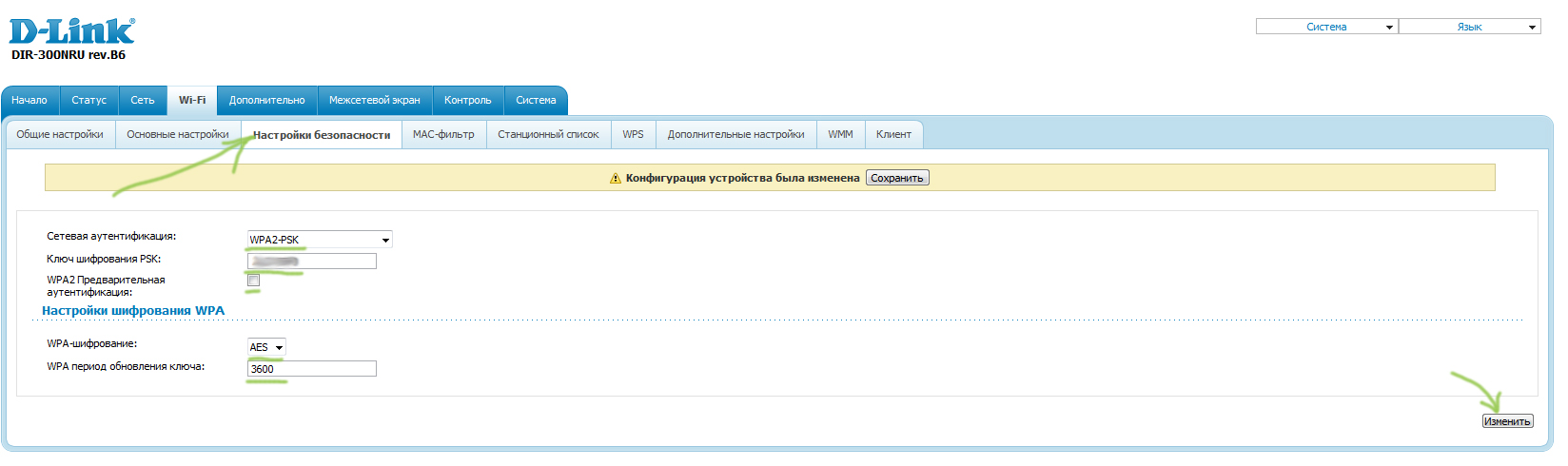This screenshot has height=466, width=1568.
Task: Open the Межсетевой экран tab
Action: tap(374, 100)
